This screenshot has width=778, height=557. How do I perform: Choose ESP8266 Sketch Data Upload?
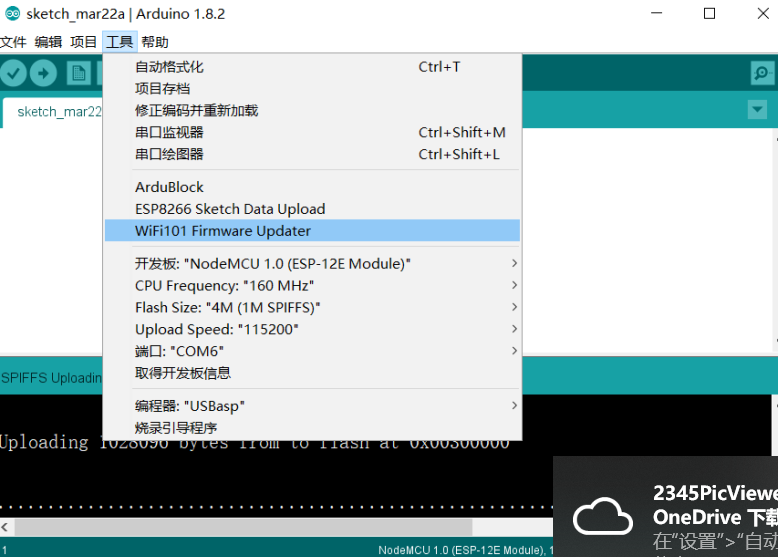pos(313,209)
